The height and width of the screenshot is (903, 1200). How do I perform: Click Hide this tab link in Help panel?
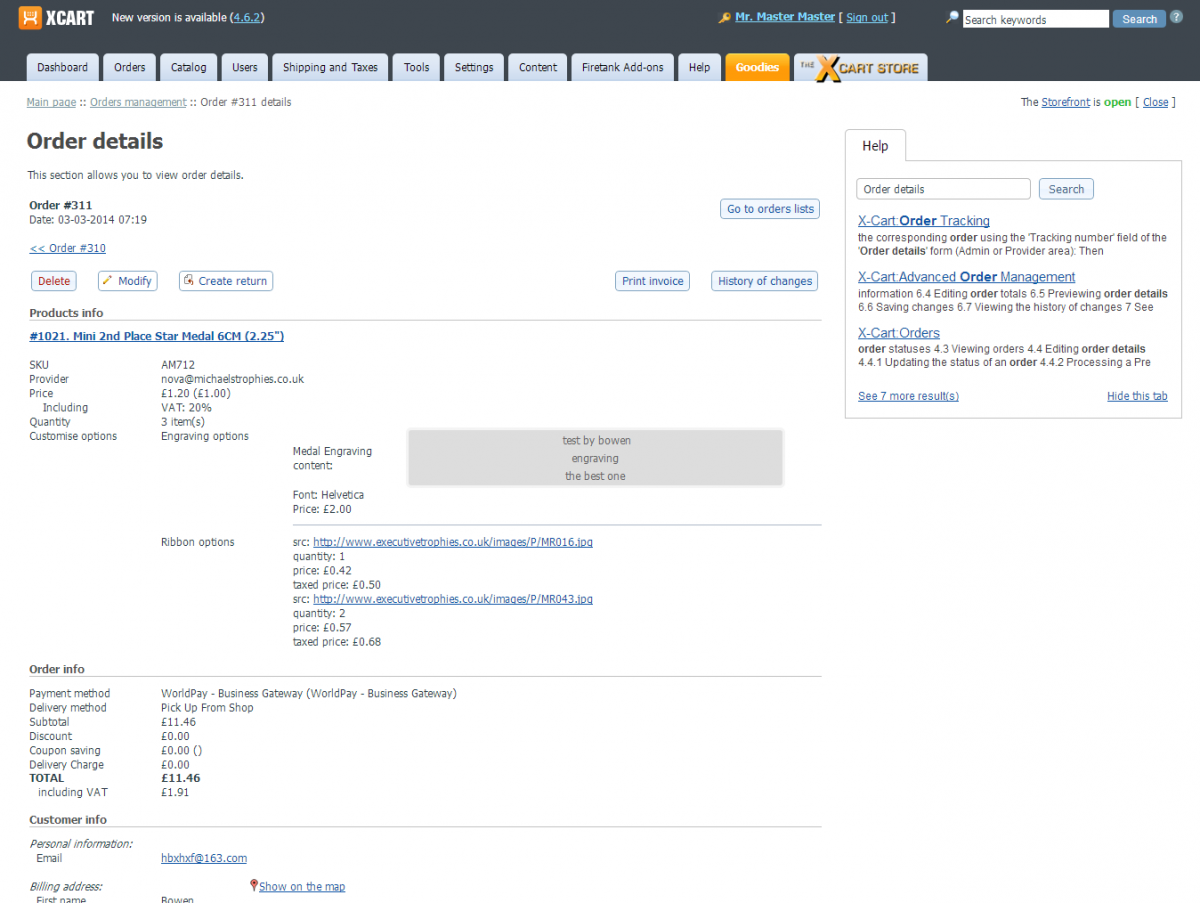pyautogui.click(x=1136, y=396)
